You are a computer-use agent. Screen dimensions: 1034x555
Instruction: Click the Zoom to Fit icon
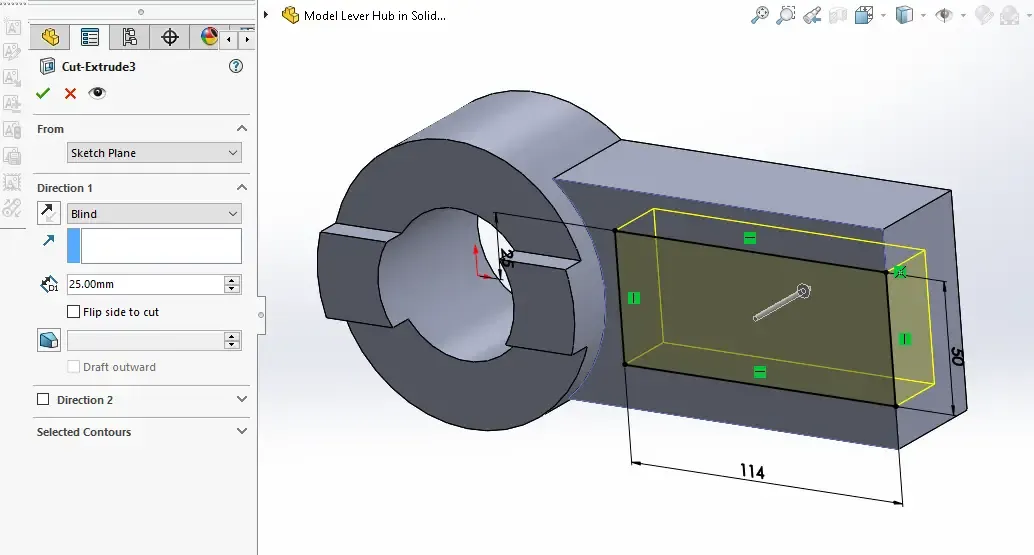[x=760, y=15]
